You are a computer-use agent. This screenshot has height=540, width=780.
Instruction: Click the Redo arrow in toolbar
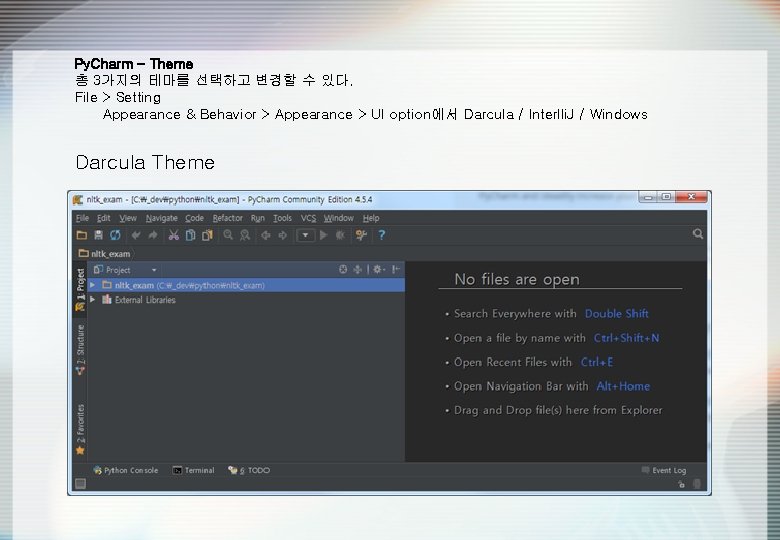[x=153, y=235]
